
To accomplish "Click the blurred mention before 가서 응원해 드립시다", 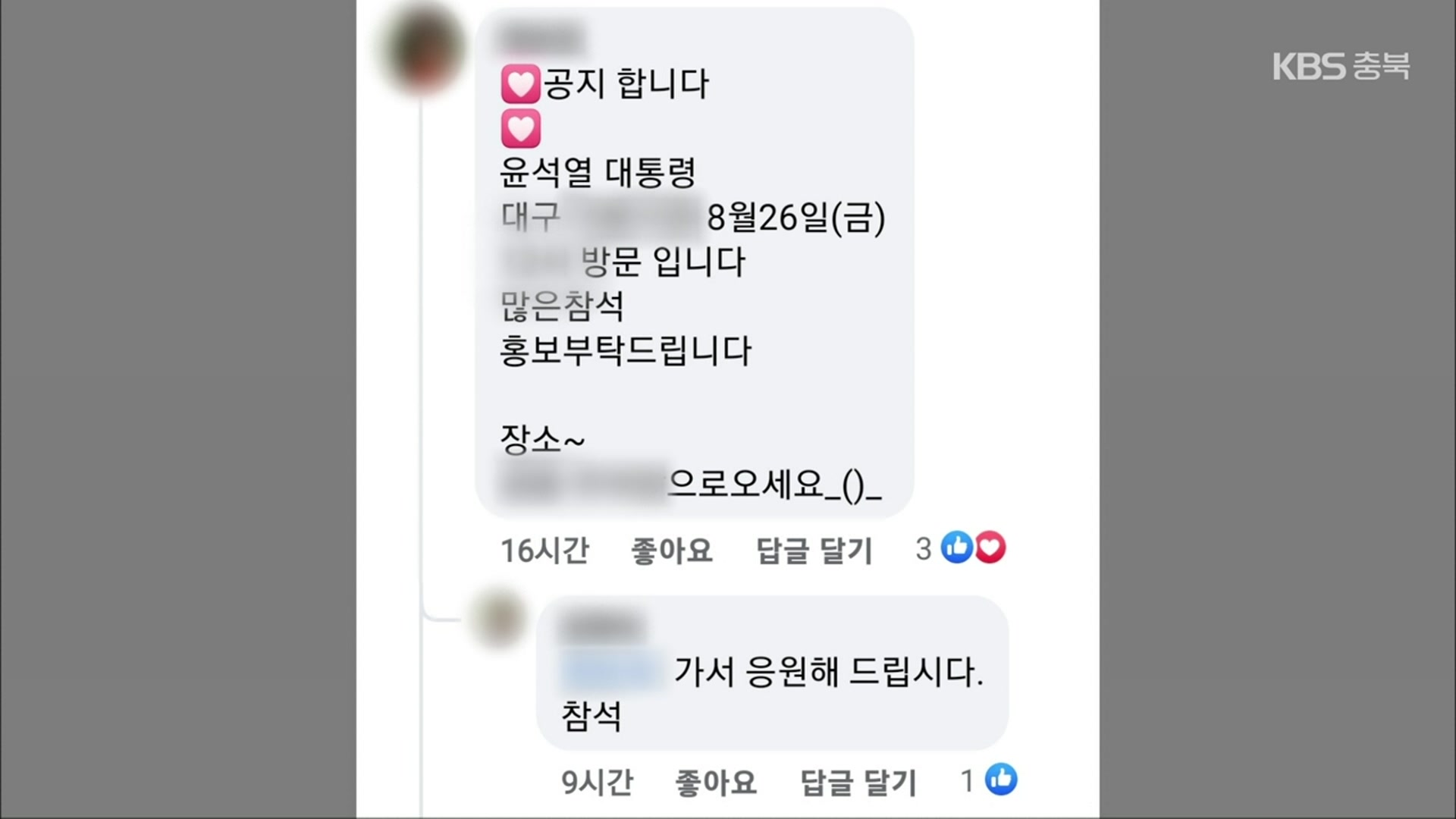I will point(610,670).
